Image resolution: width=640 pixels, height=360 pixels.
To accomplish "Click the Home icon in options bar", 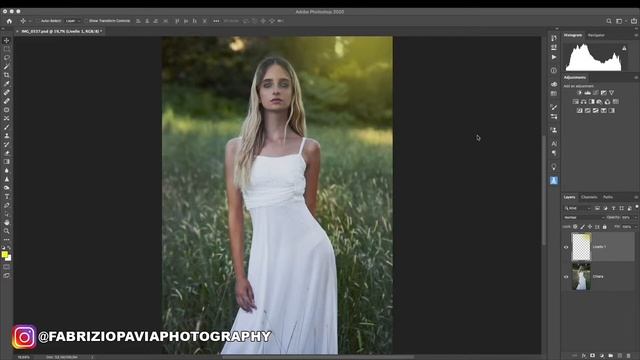I will point(9,21).
